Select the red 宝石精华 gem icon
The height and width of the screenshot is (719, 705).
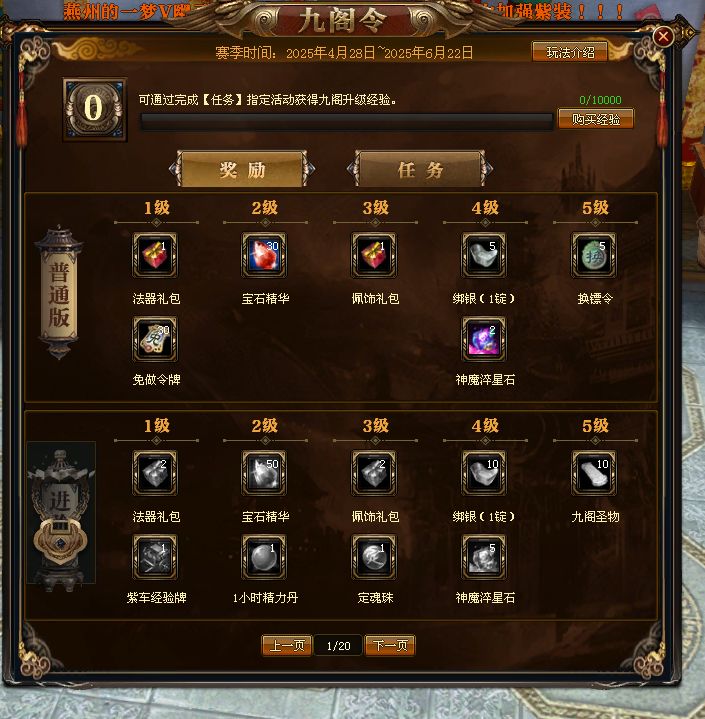[x=264, y=255]
